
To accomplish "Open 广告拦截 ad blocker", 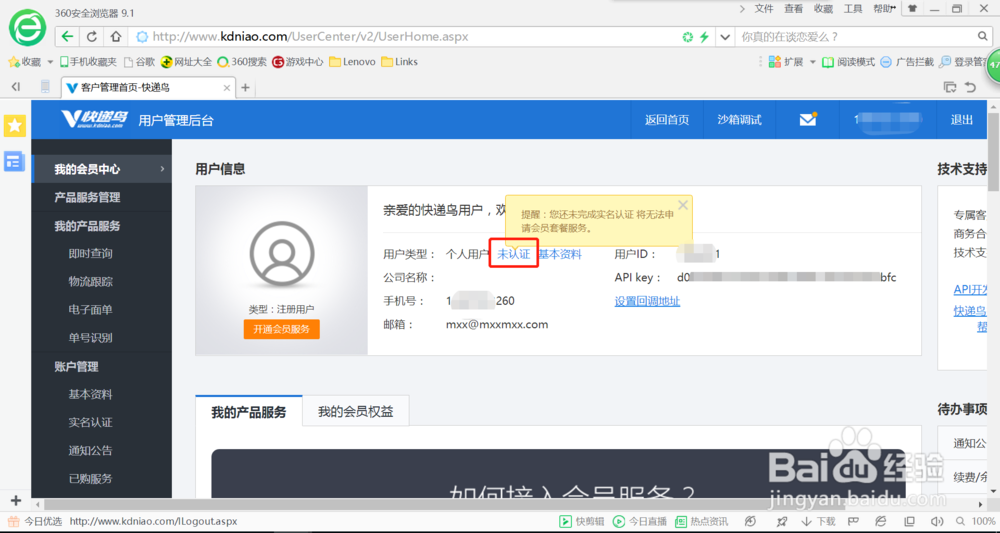I will tap(907, 62).
